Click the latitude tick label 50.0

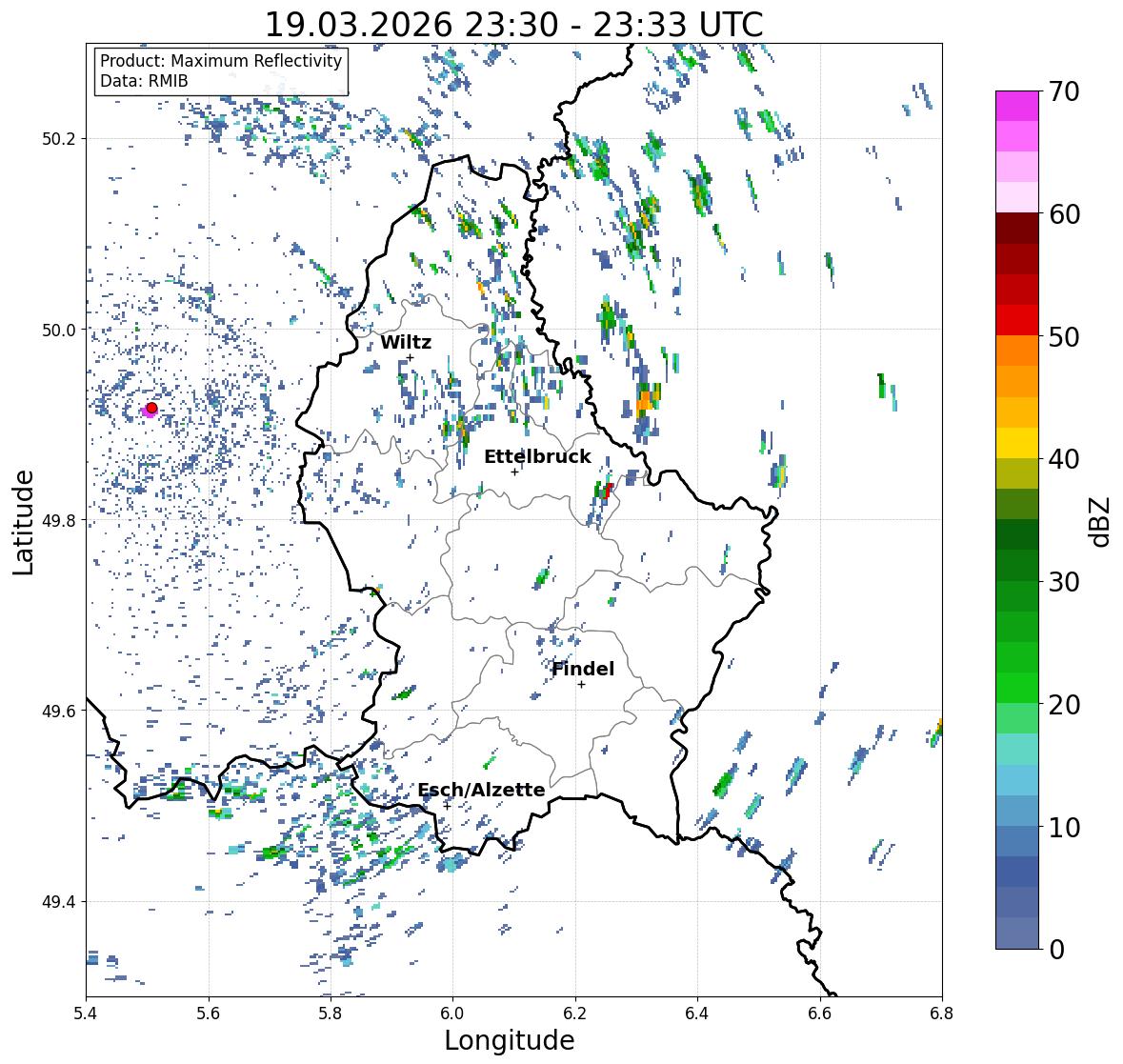[x=59, y=331]
